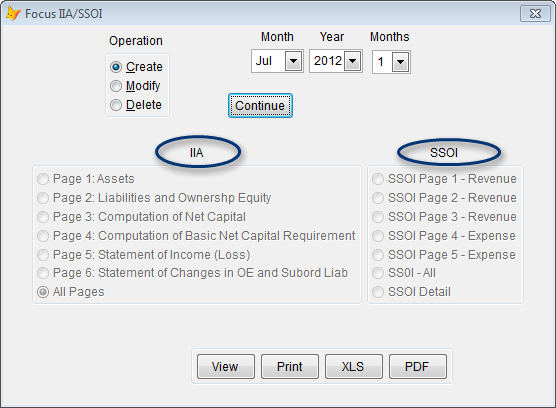Click the Continue button
This screenshot has height=408, width=556.
click(260, 106)
